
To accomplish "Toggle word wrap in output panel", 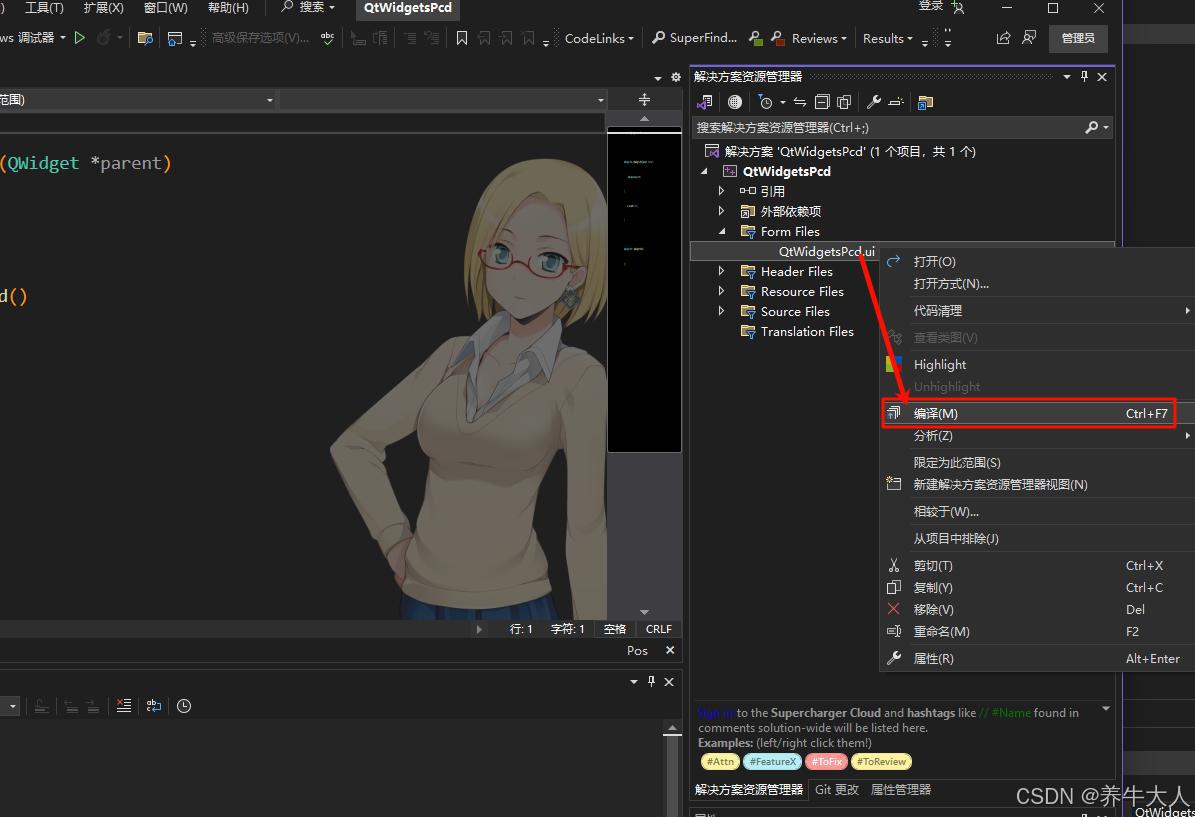I will 154,706.
